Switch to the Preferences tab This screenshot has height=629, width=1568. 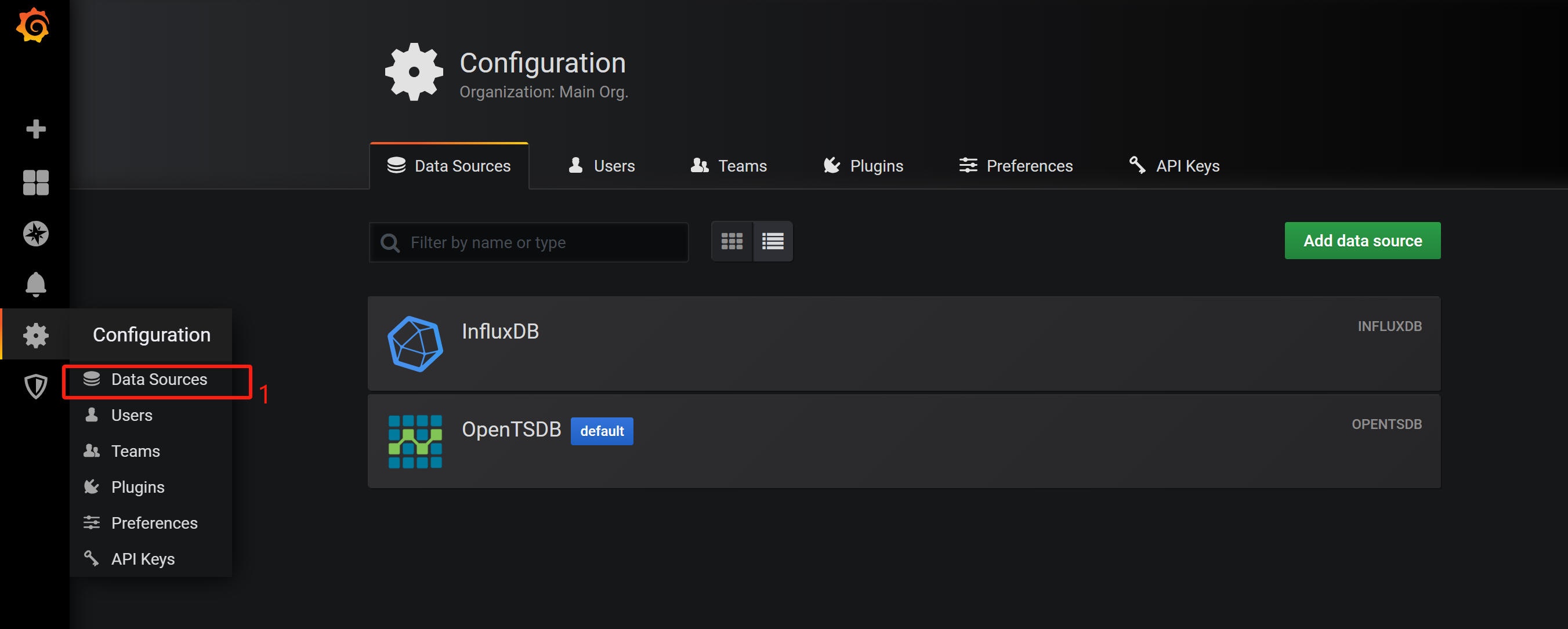(x=1016, y=166)
